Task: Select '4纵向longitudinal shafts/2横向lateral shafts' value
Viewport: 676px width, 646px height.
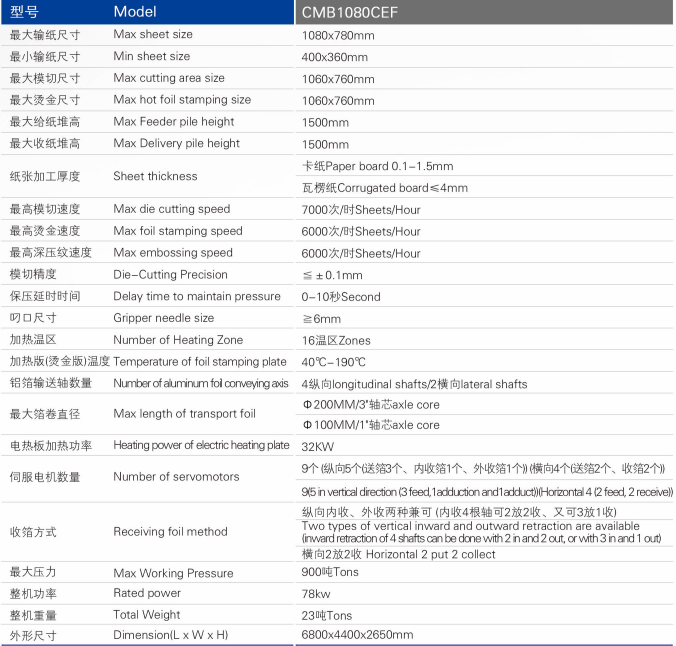Action: point(414,384)
